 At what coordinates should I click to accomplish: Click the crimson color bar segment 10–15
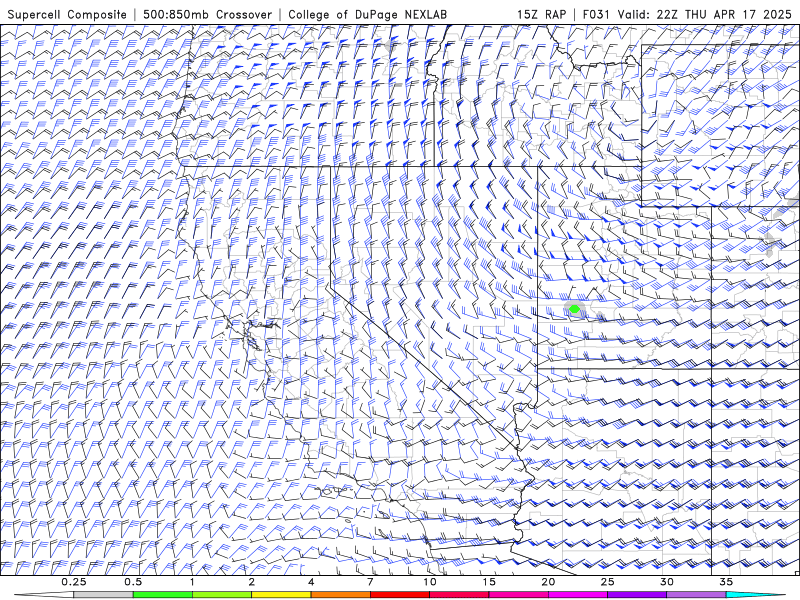459,595
